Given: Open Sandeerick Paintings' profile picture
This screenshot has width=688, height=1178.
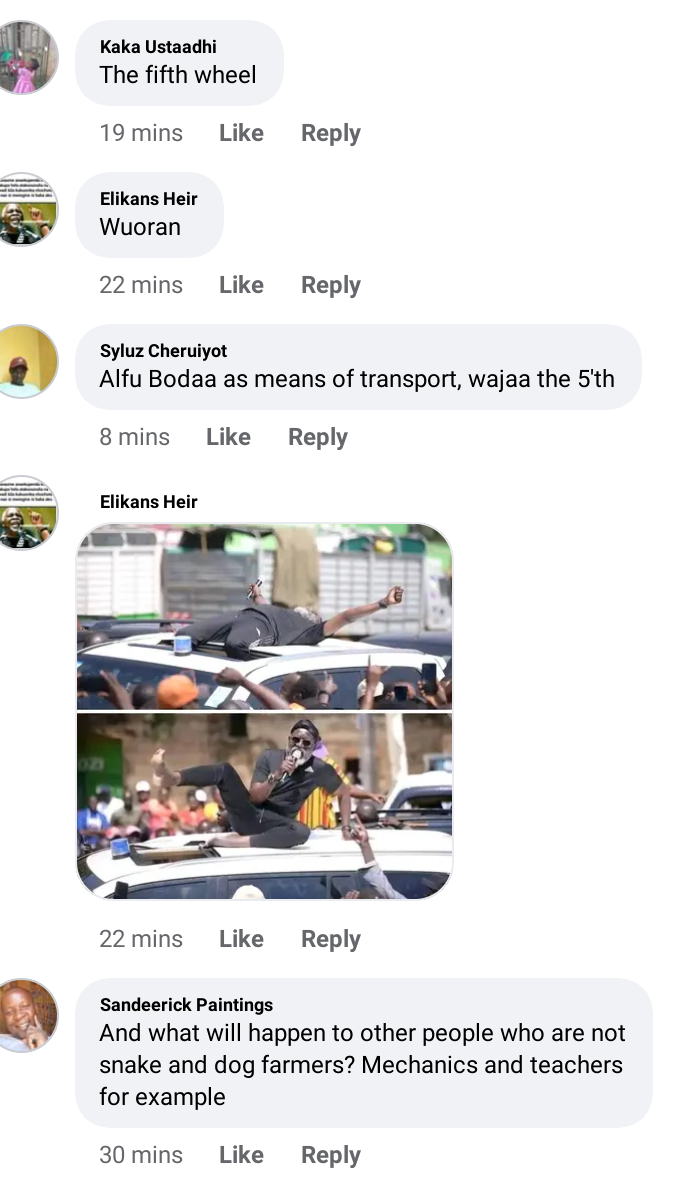Looking at the screenshot, I should click(28, 1016).
